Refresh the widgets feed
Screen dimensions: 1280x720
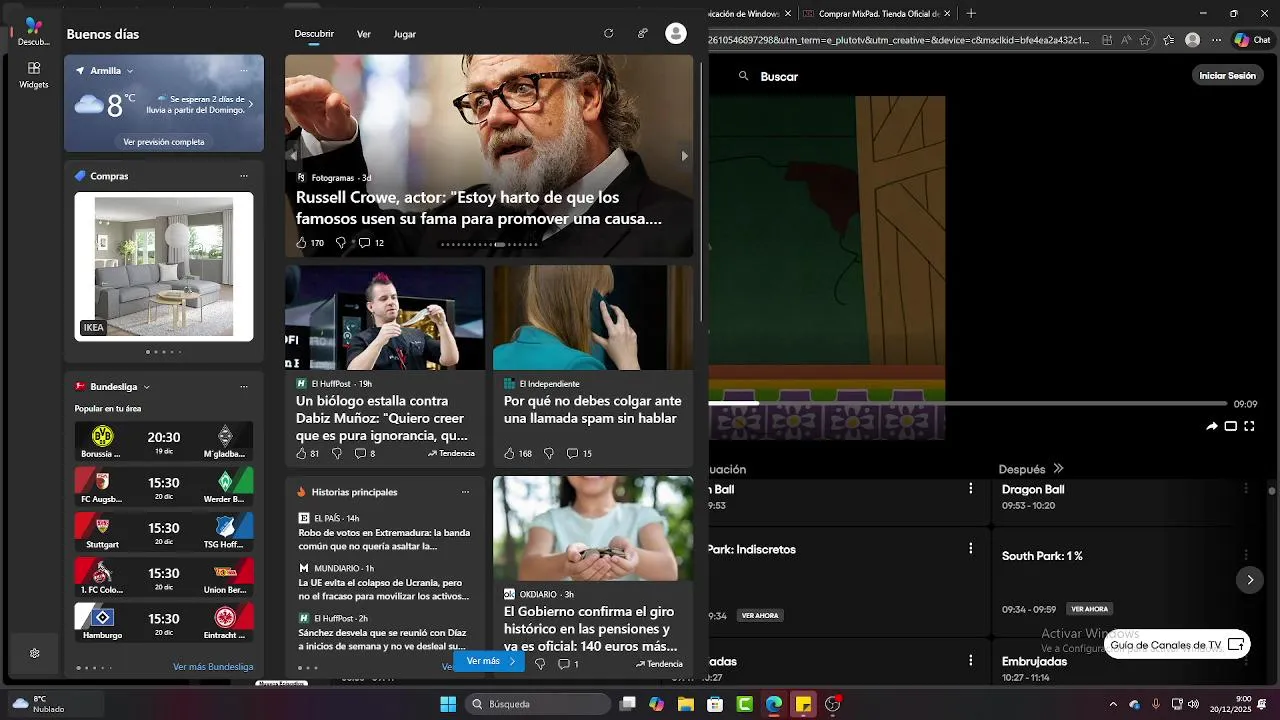[608, 33]
